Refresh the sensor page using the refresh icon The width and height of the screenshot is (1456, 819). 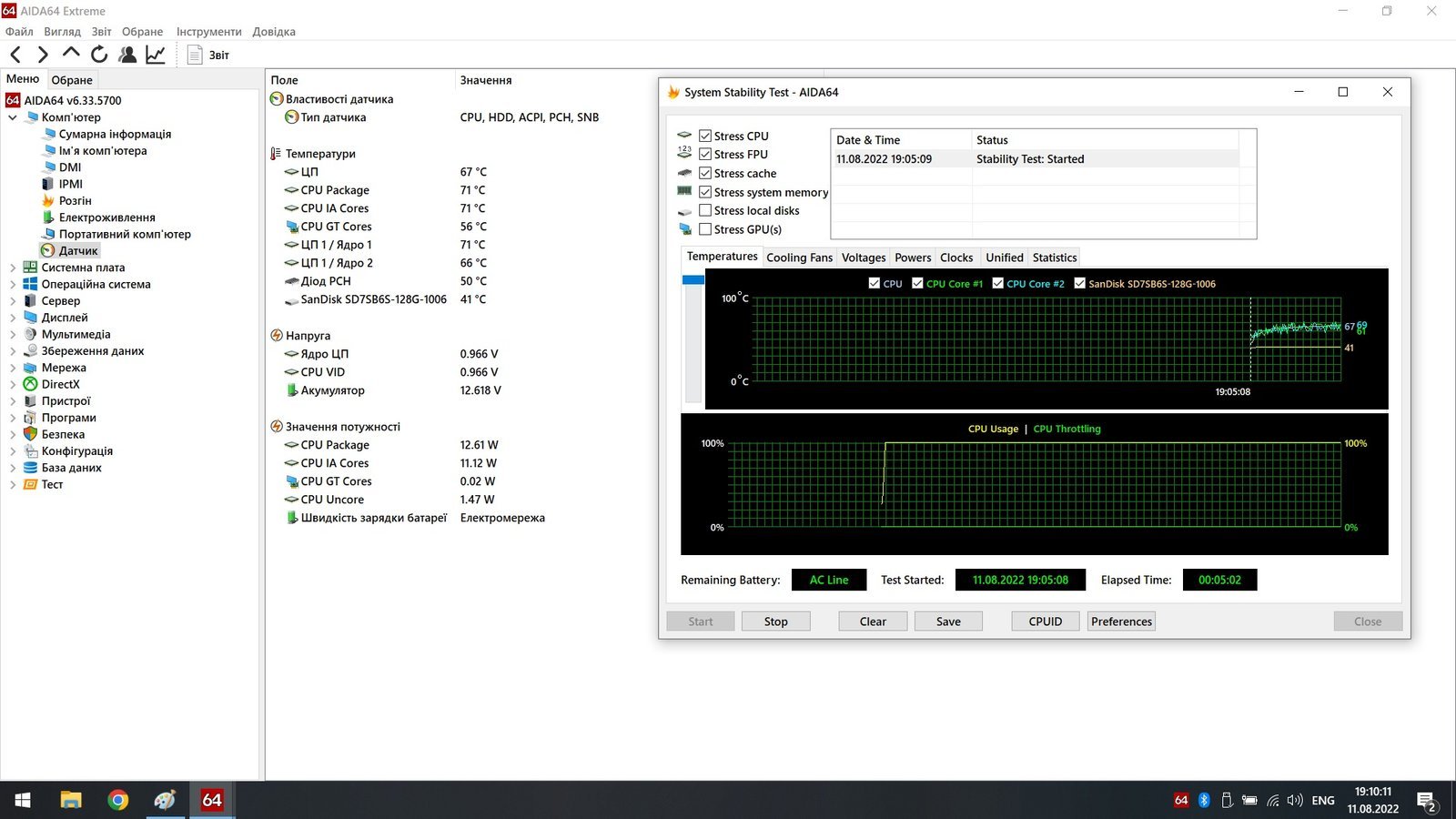(x=99, y=55)
